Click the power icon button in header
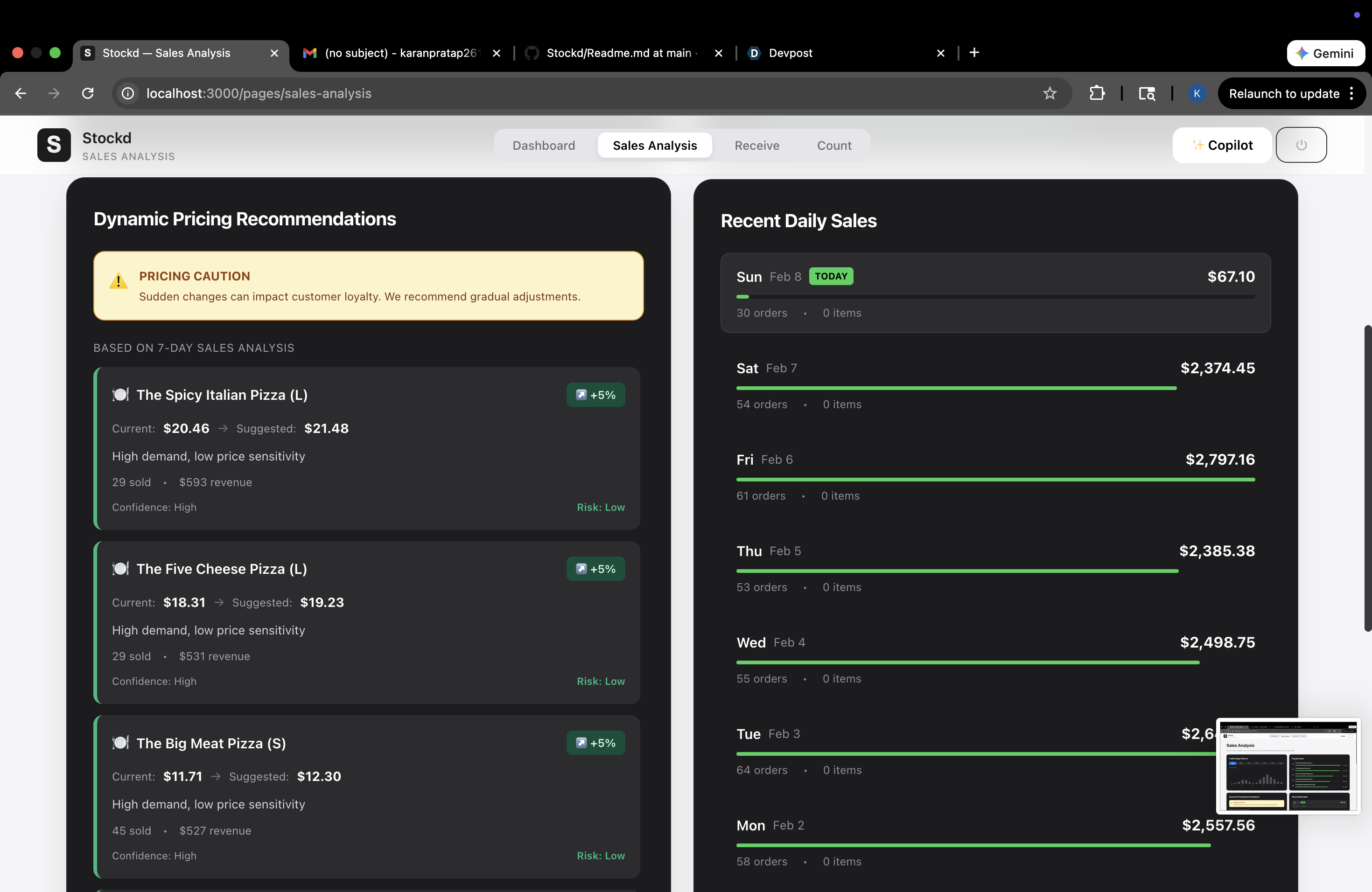This screenshot has width=1372, height=892. pyautogui.click(x=1301, y=145)
